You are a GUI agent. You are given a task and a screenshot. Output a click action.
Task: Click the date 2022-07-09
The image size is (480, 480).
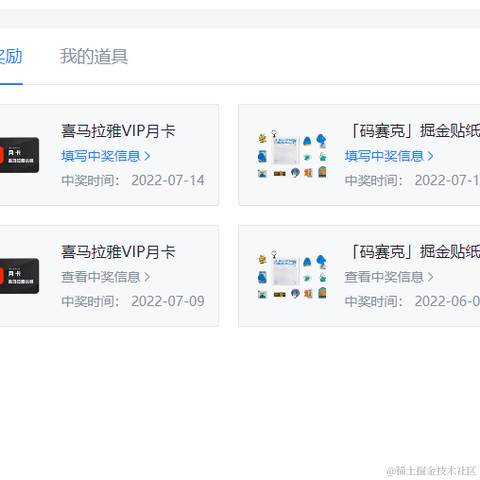[x=168, y=301]
